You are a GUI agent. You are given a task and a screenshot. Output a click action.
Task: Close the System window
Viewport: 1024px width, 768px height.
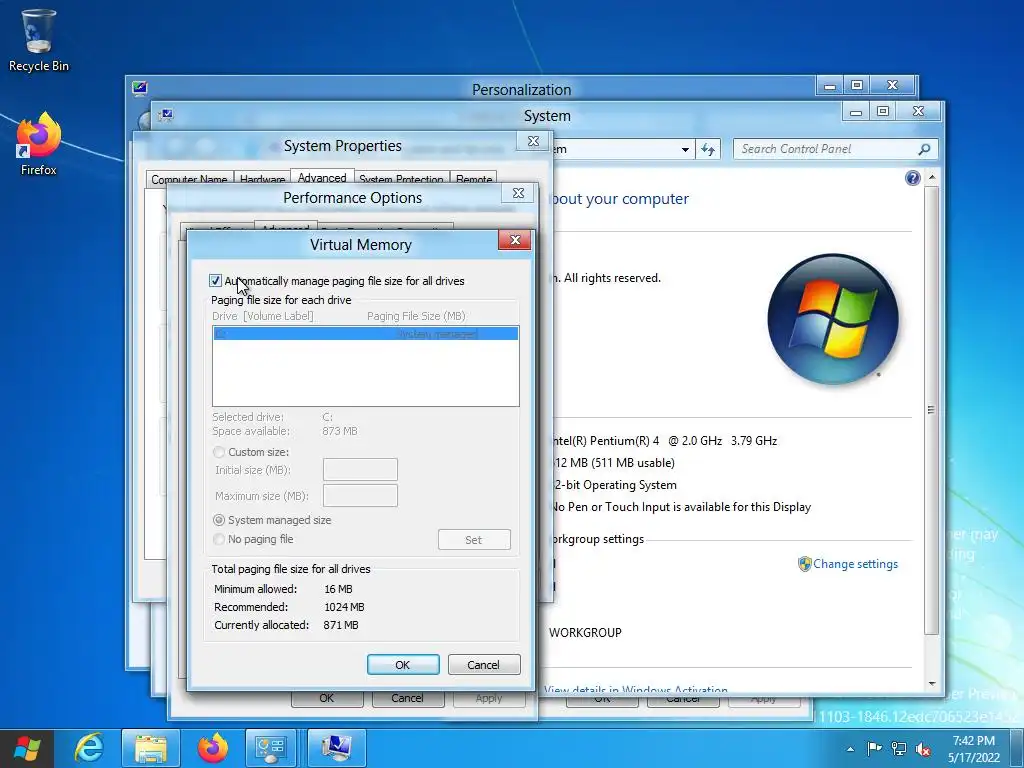(x=918, y=112)
